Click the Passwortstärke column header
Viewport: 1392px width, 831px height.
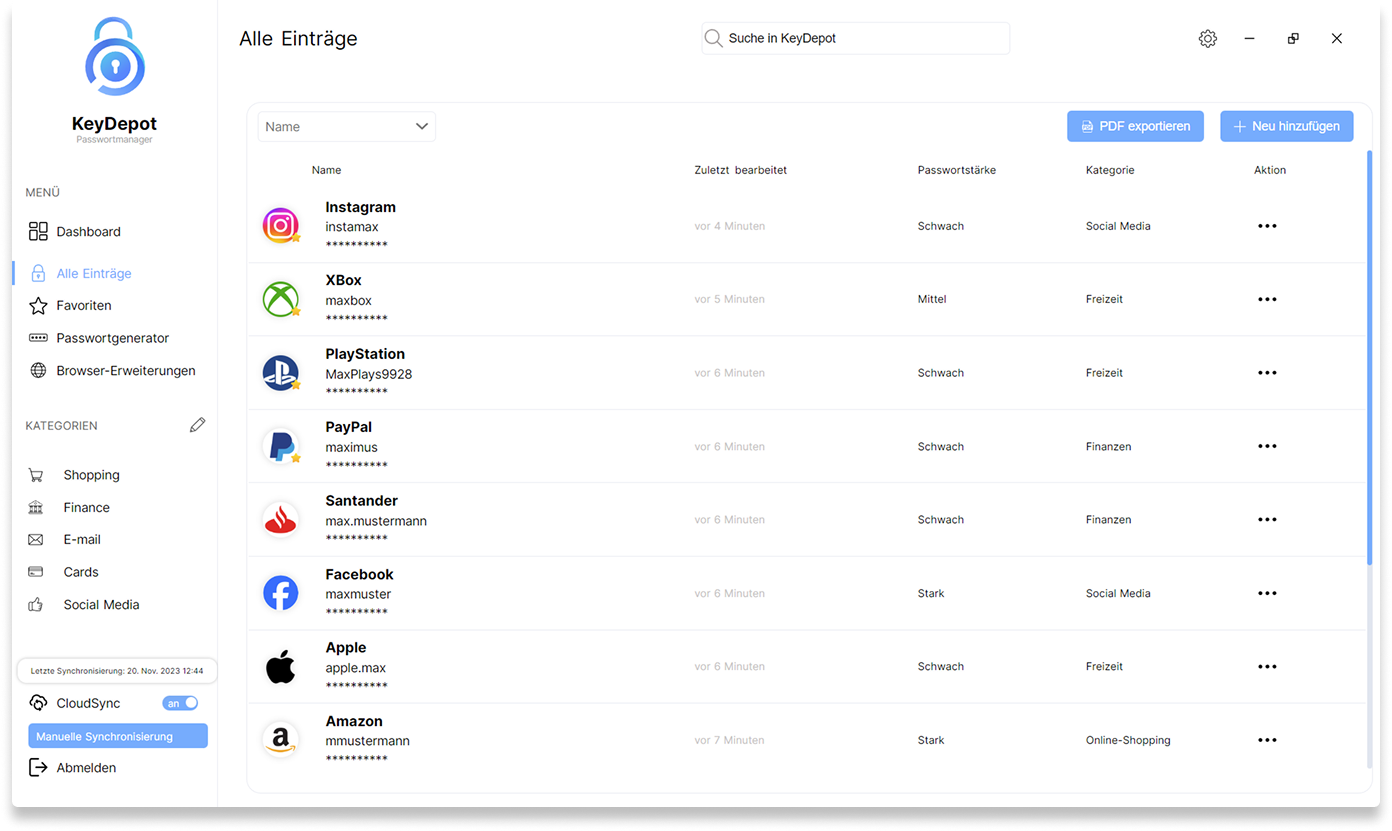tap(957, 170)
